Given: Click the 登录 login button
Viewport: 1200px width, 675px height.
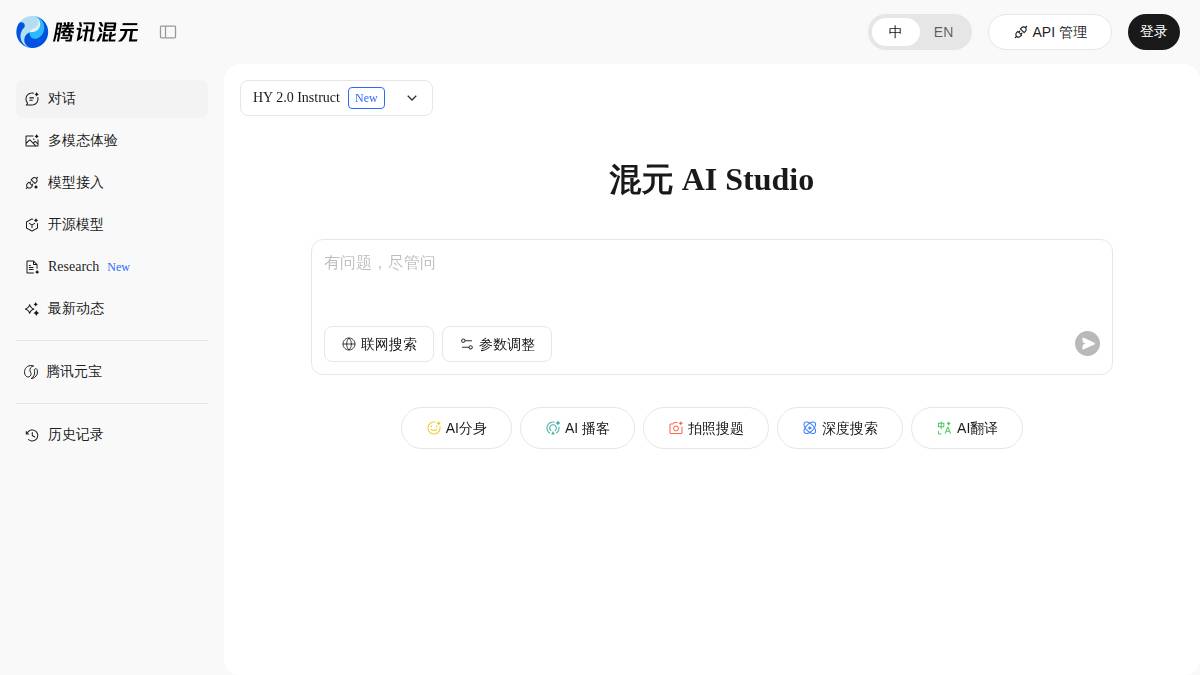Looking at the screenshot, I should (x=1154, y=32).
